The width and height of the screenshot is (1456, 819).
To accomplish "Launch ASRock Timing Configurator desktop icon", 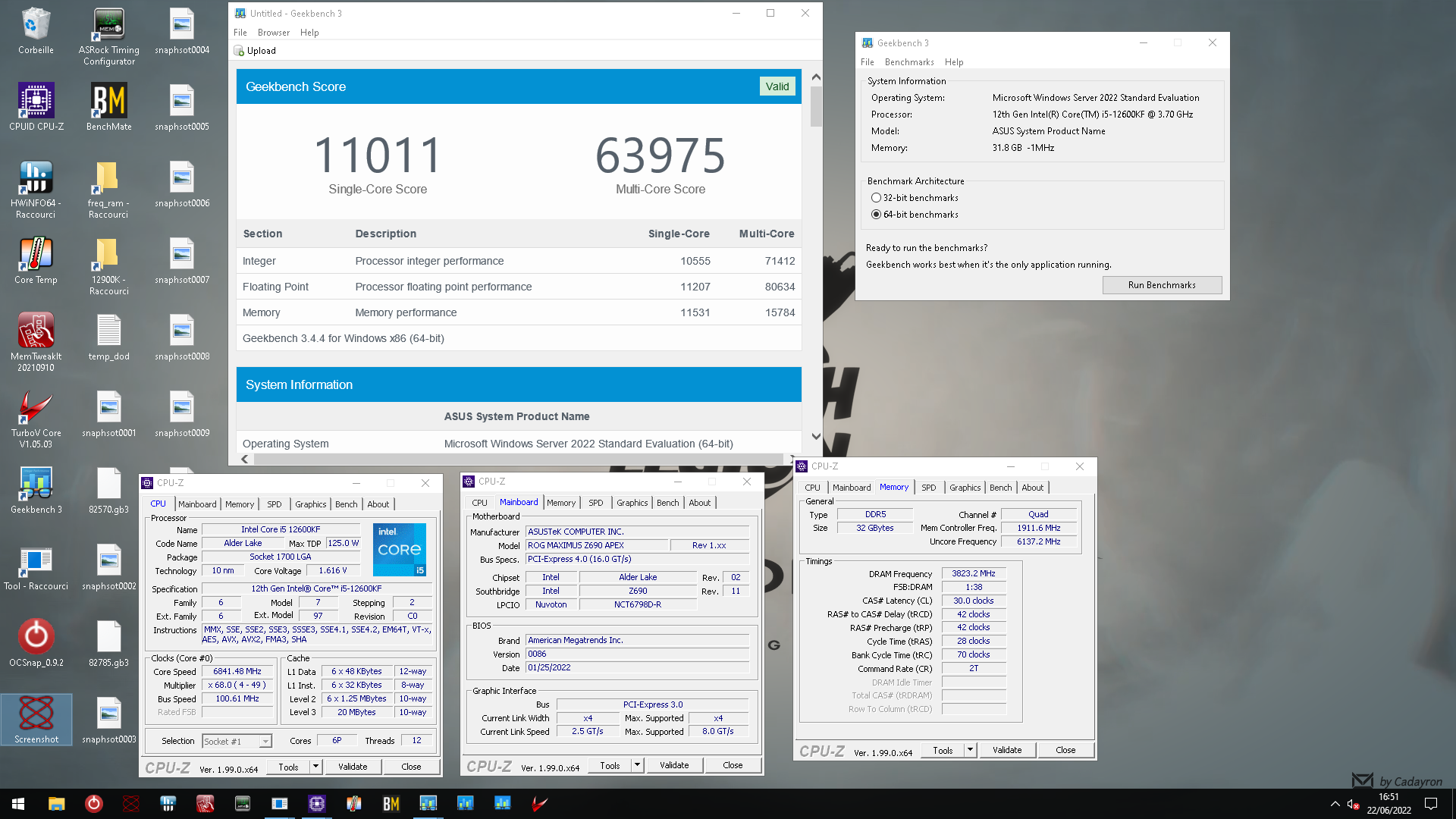I will click(x=108, y=36).
